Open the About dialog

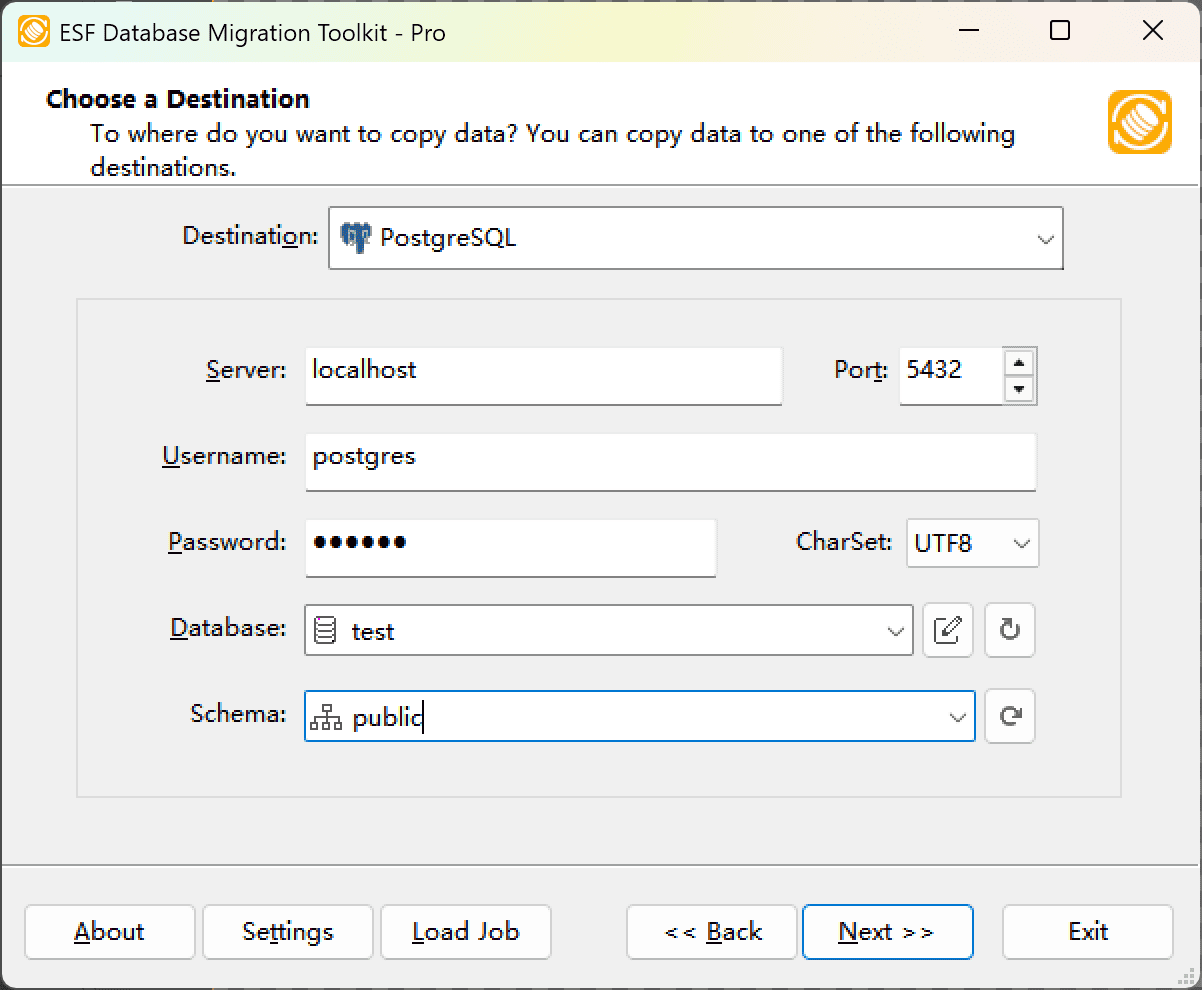coord(109,932)
